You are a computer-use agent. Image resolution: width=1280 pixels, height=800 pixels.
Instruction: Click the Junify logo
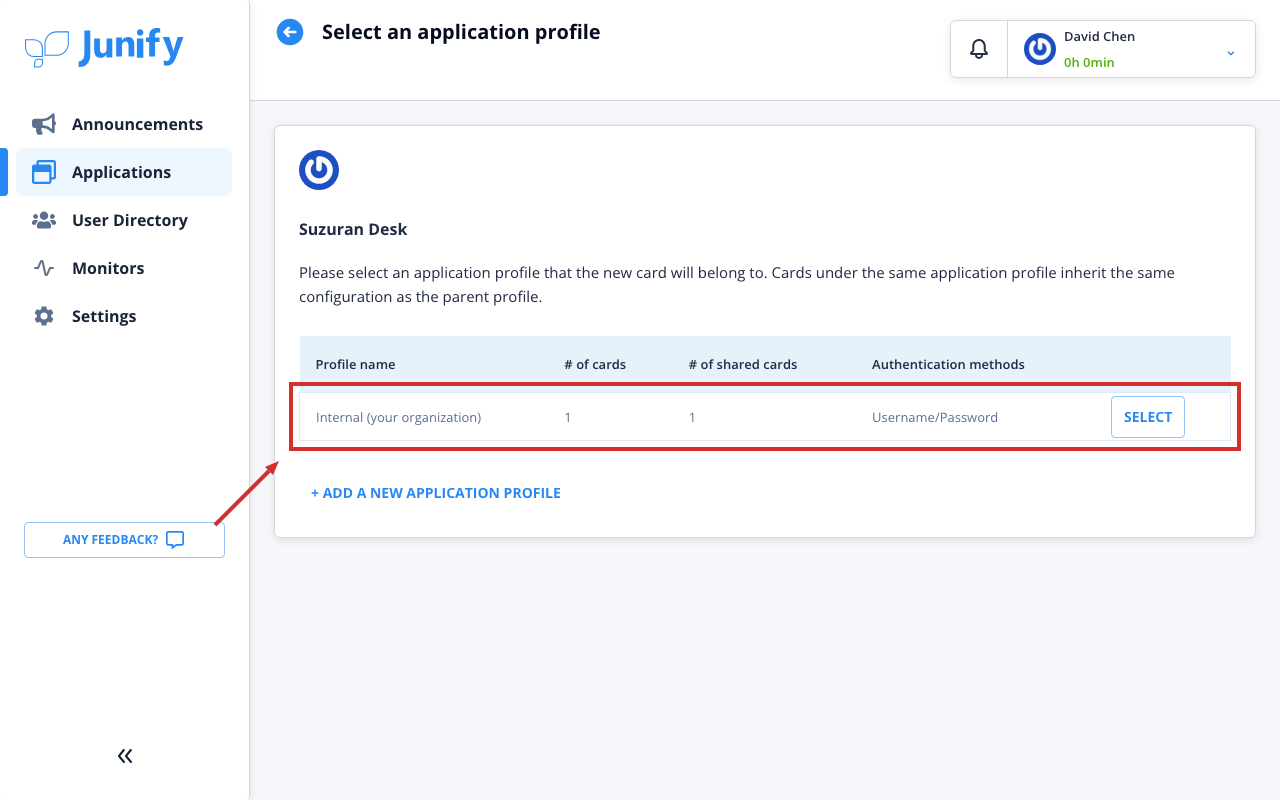(x=104, y=47)
